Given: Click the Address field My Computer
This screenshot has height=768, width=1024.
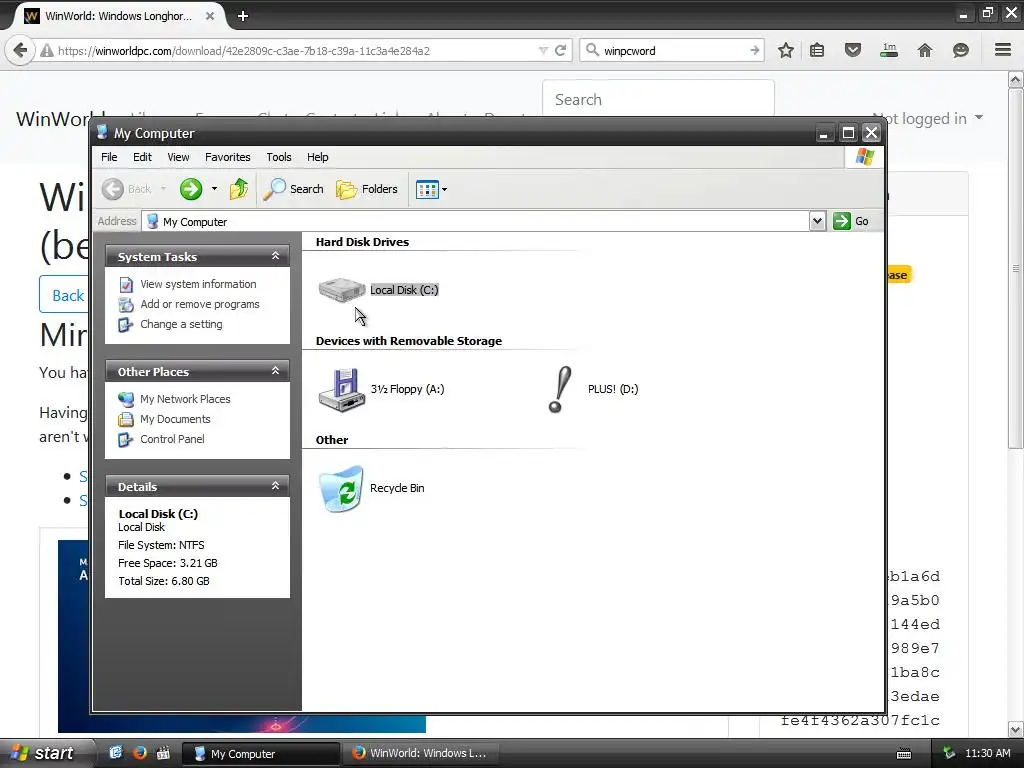Looking at the screenshot, I should click(x=475, y=222).
